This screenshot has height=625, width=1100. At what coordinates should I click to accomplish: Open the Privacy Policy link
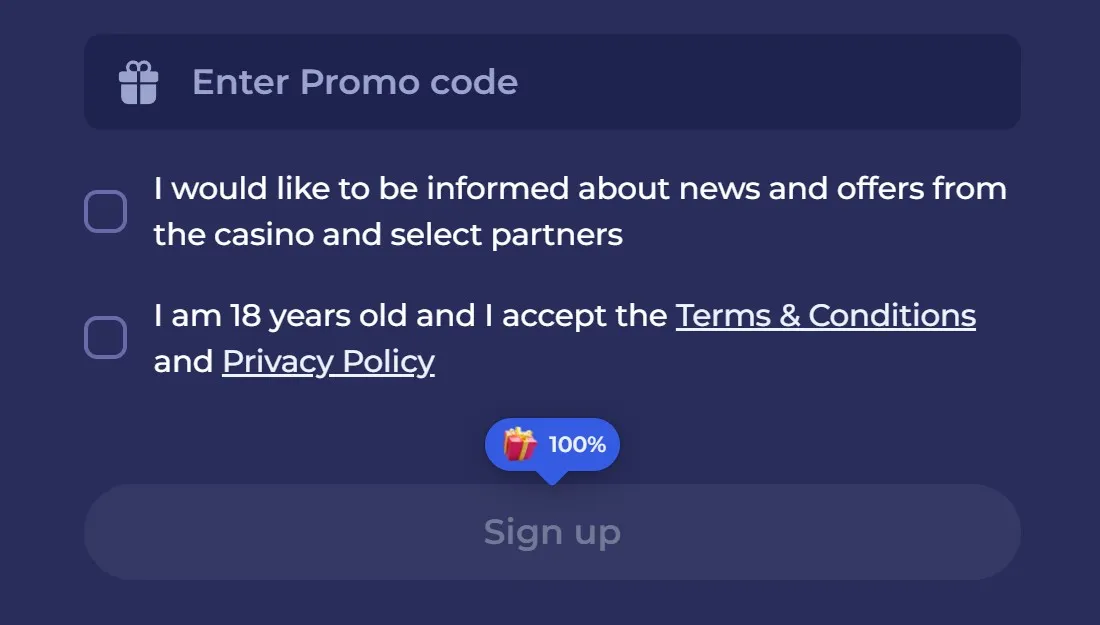(328, 361)
